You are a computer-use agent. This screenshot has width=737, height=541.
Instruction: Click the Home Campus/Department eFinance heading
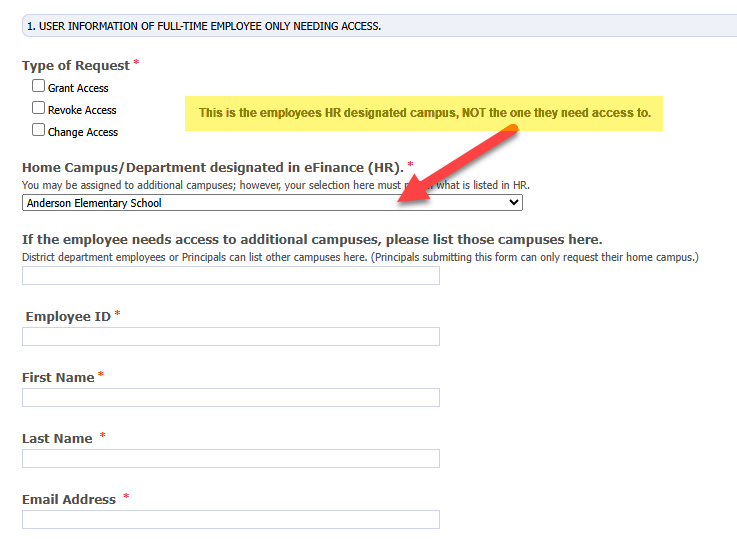(x=212, y=167)
